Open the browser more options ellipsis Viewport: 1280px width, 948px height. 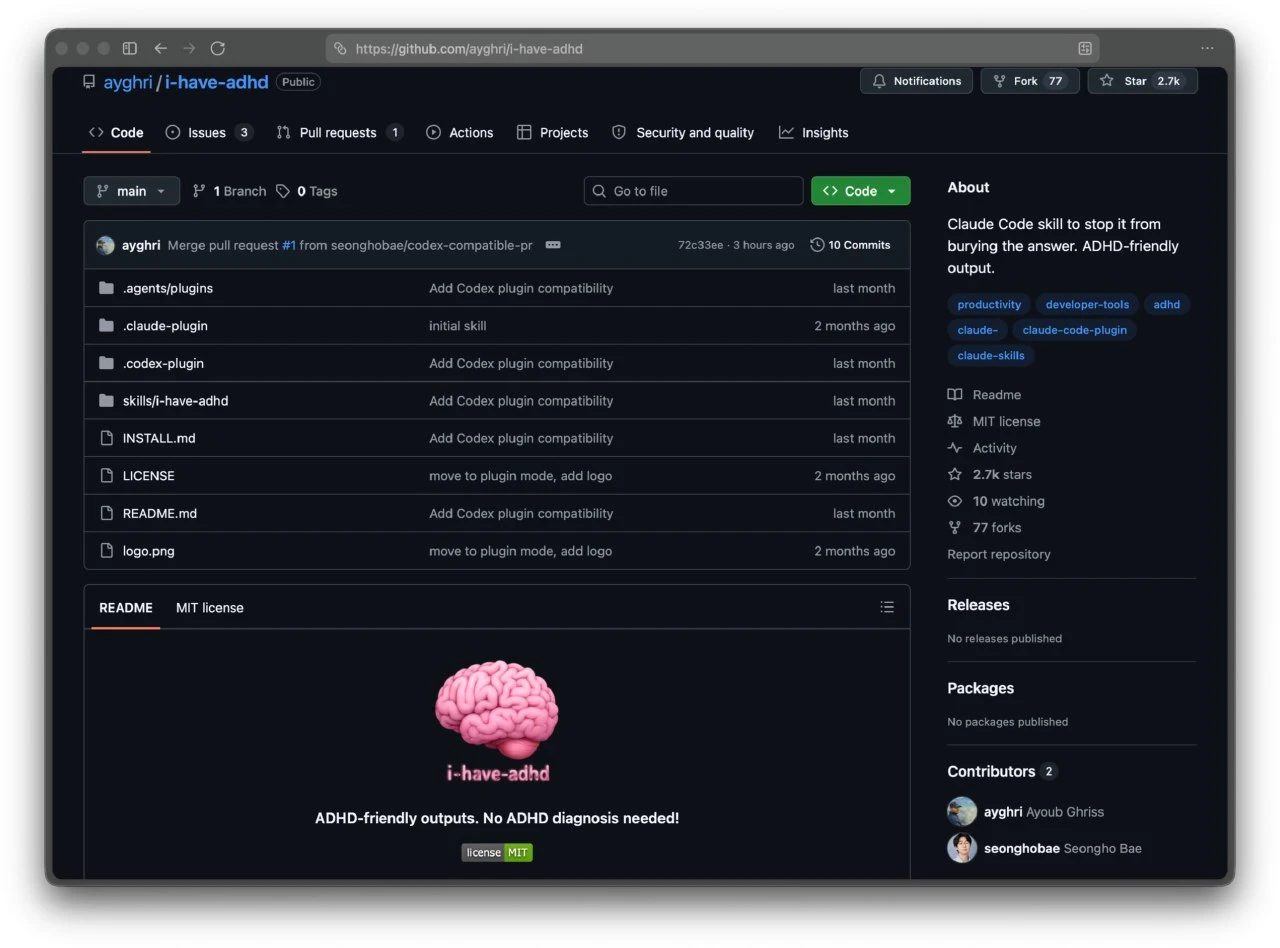point(1207,48)
